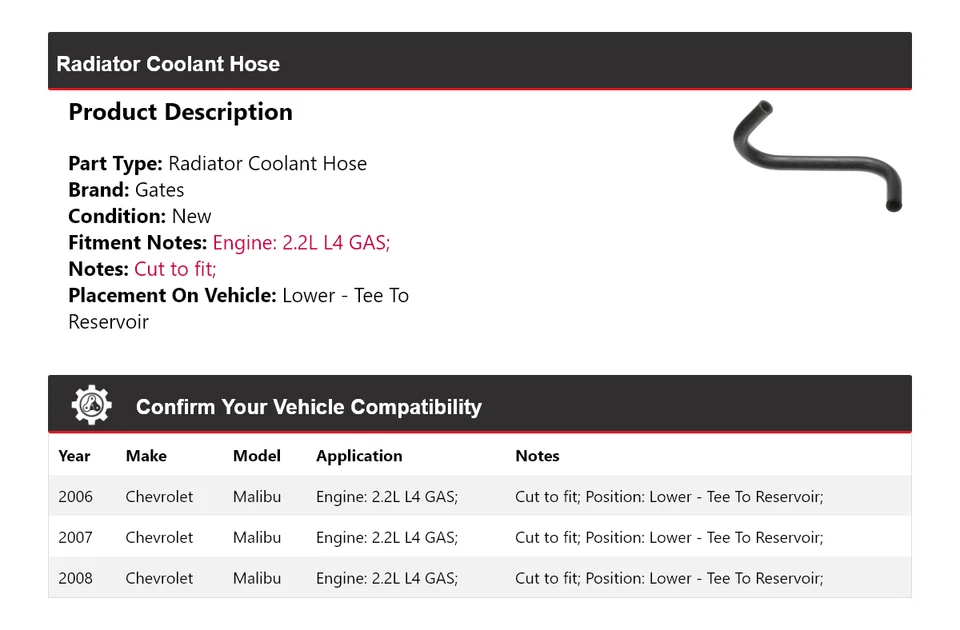Click the red 'Cut to fit;' note text
The width and height of the screenshot is (960, 630).
(x=175, y=269)
